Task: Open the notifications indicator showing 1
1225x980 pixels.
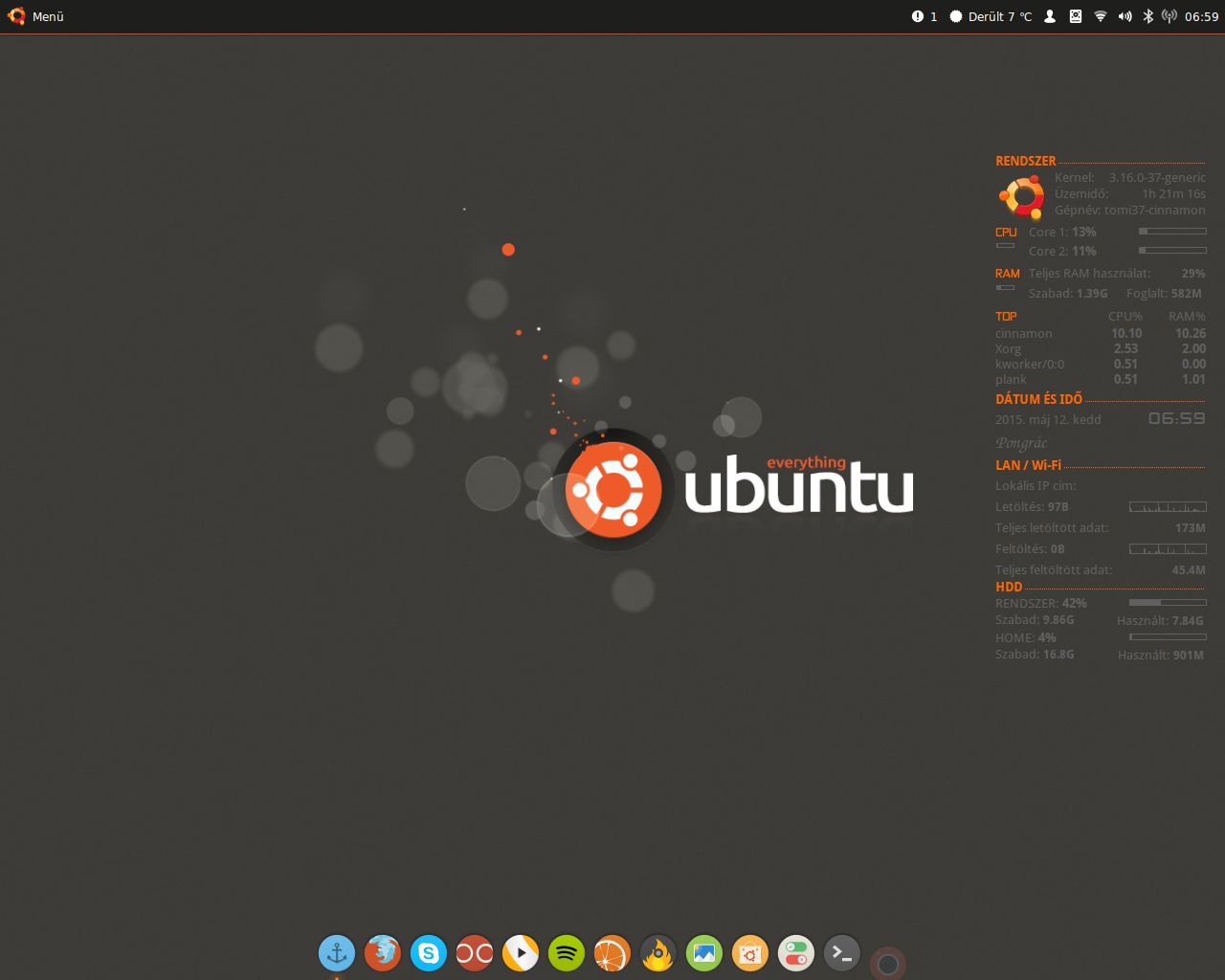Action: click(x=924, y=16)
